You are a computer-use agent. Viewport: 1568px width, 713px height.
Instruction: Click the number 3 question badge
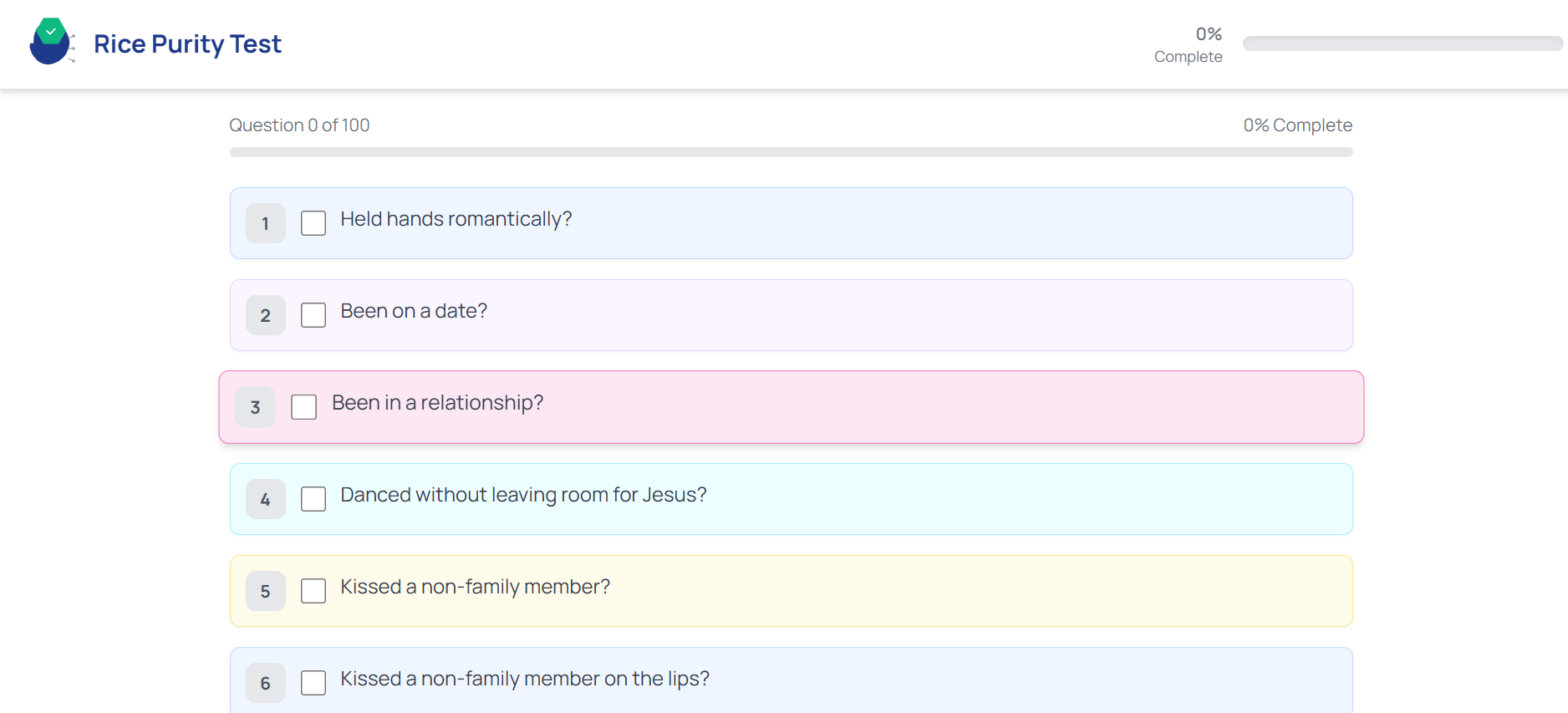click(256, 407)
